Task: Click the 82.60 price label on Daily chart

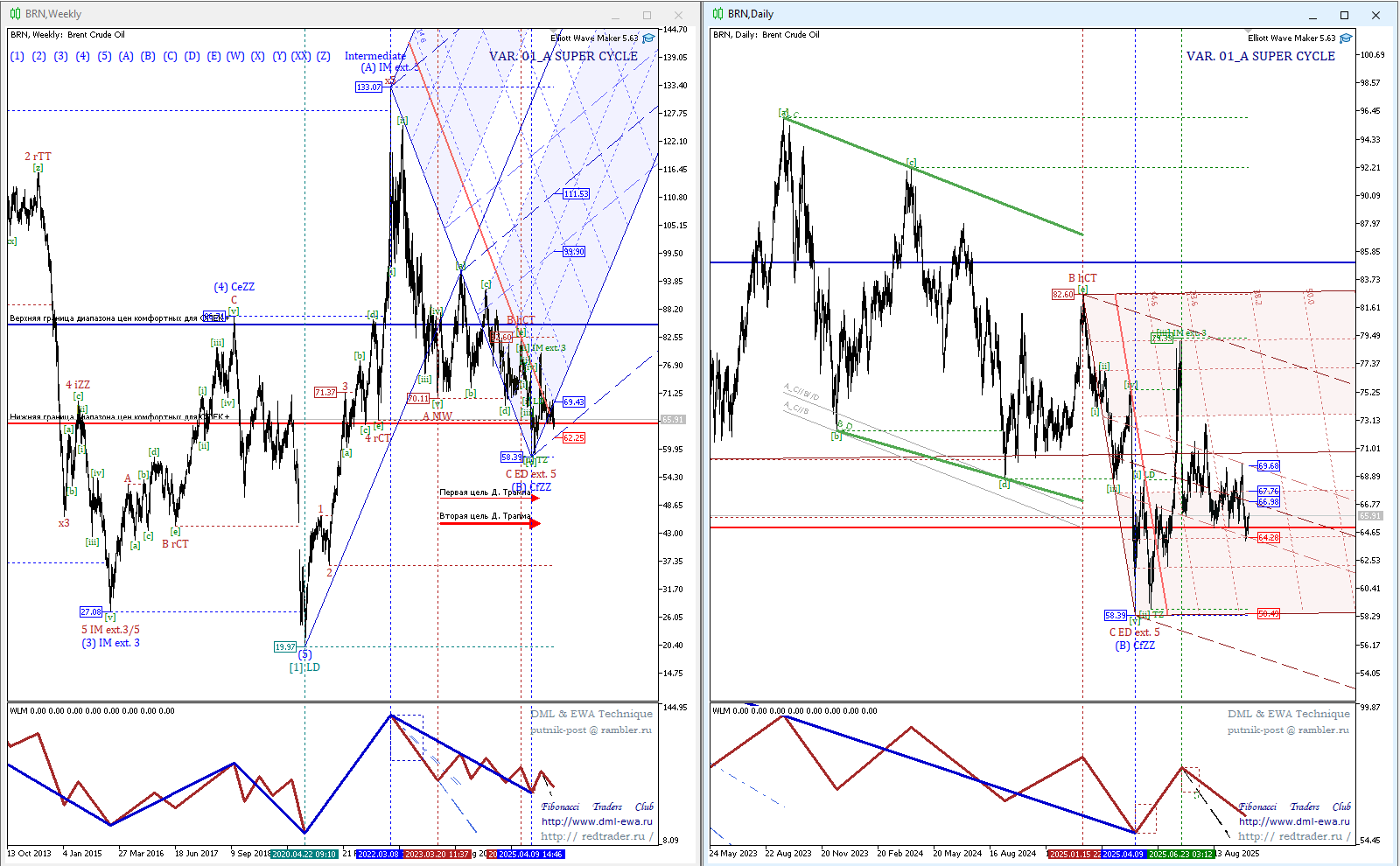Action: (x=1062, y=295)
